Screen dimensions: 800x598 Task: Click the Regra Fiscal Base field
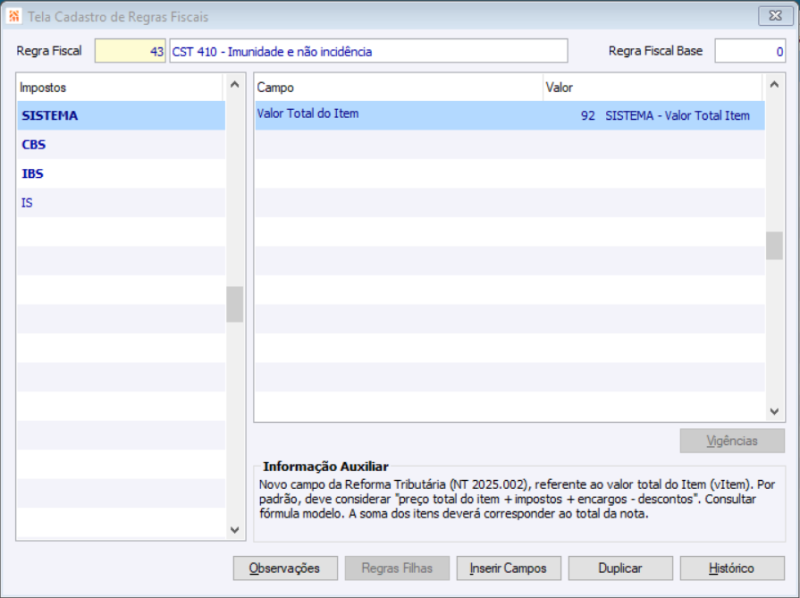click(x=750, y=50)
